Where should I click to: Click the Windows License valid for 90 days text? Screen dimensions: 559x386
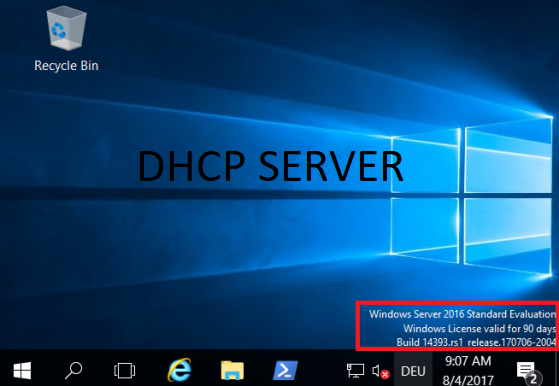point(479,328)
